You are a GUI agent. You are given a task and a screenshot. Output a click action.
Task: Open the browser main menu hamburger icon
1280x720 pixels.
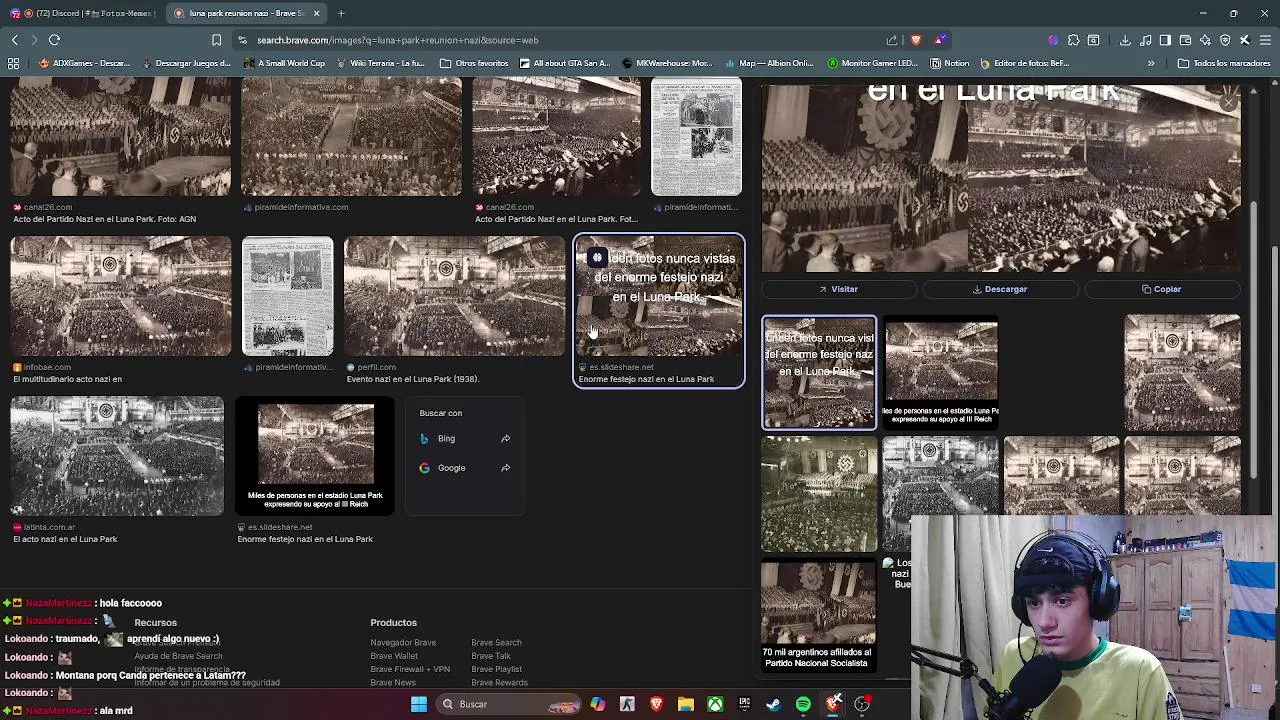(x=1265, y=40)
